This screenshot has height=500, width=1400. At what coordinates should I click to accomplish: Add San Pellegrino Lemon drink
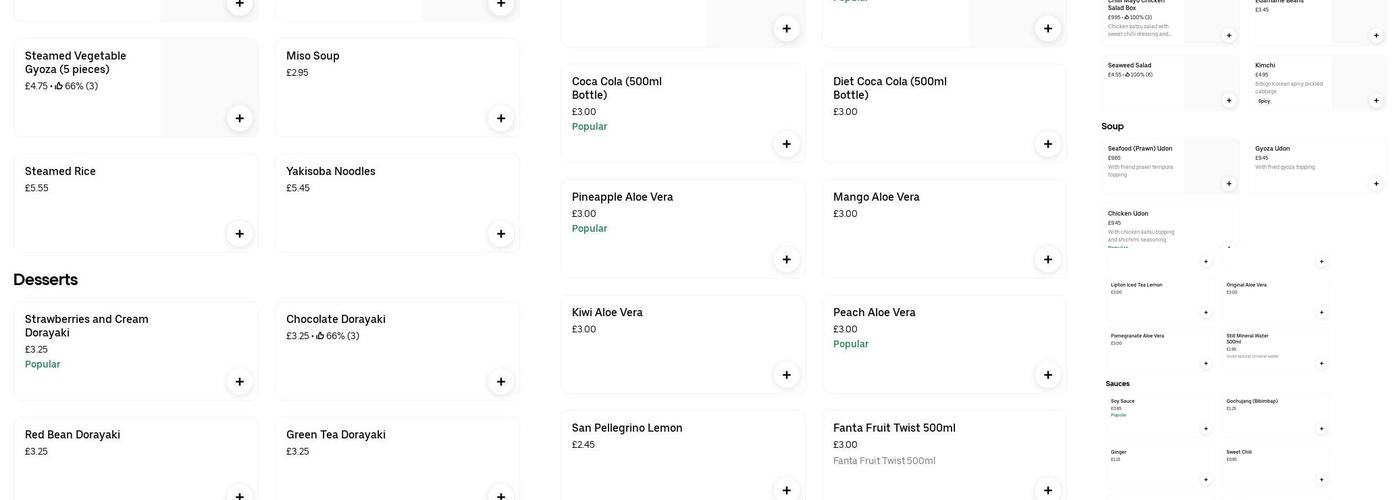pyautogui.click(x=786, y=490)
